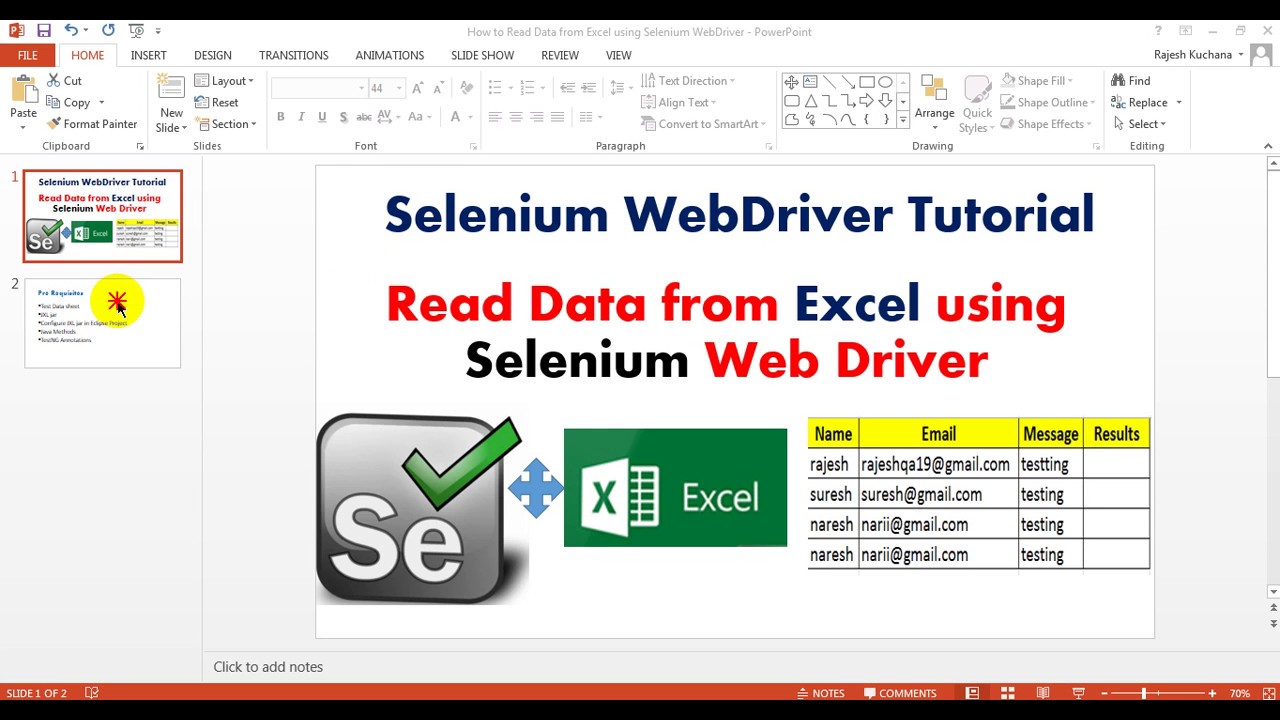Select the Rectangle shape in gallery
The width and height of the screenshot is (1280, 720).
(x=866, y=82)
